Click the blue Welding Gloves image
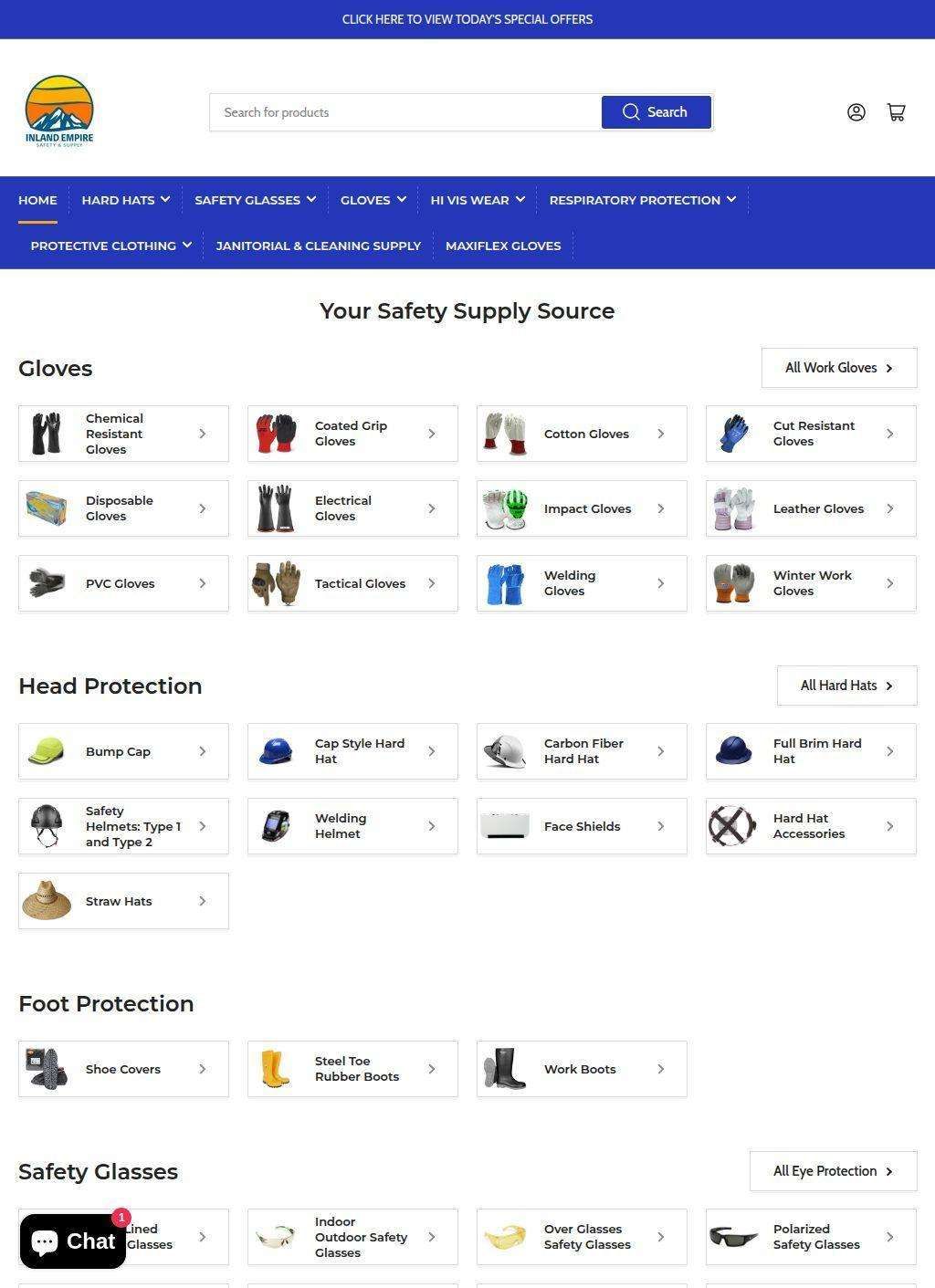This screenshot has height=1288, width=935. (x=505, y=583)
